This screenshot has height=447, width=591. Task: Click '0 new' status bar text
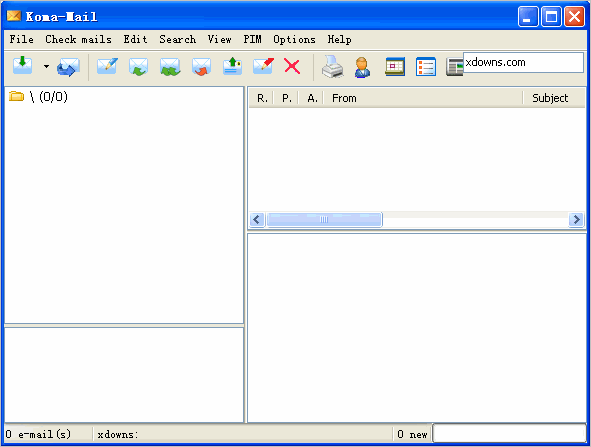tap(412, 435)
